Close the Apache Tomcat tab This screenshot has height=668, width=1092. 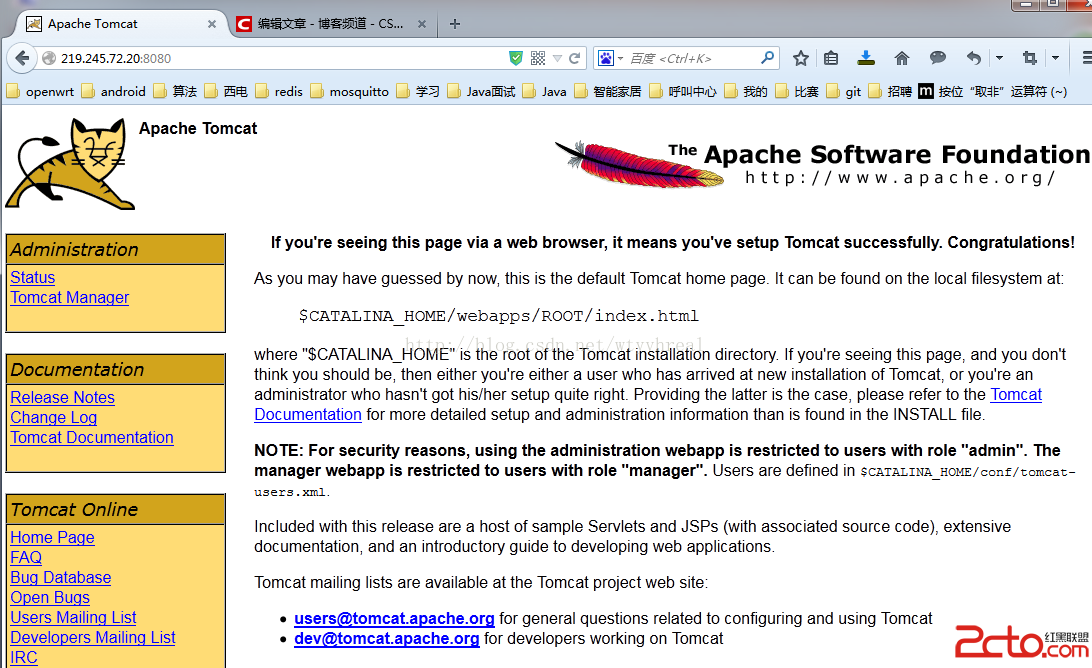click(x=212, y=24)
